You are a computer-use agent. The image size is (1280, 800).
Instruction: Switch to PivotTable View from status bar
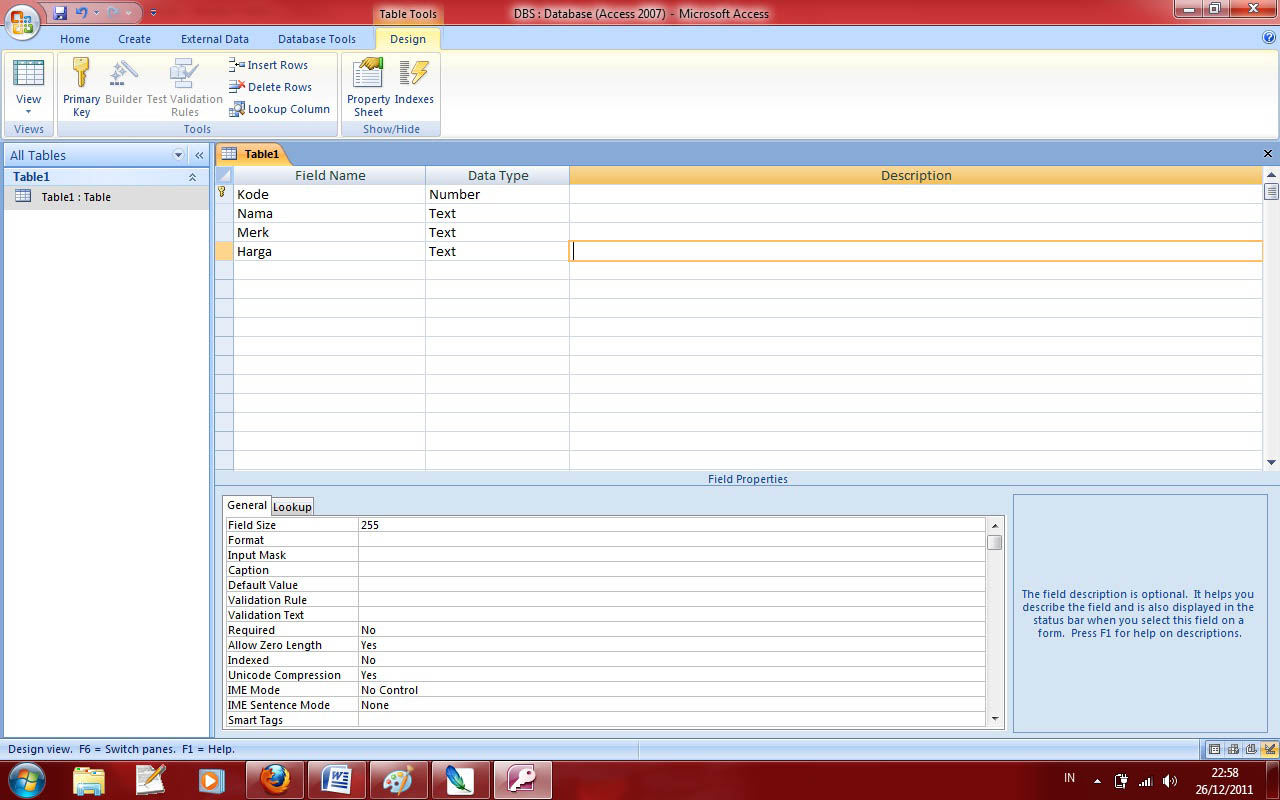pyautogui.click(x=1233, y=749)
